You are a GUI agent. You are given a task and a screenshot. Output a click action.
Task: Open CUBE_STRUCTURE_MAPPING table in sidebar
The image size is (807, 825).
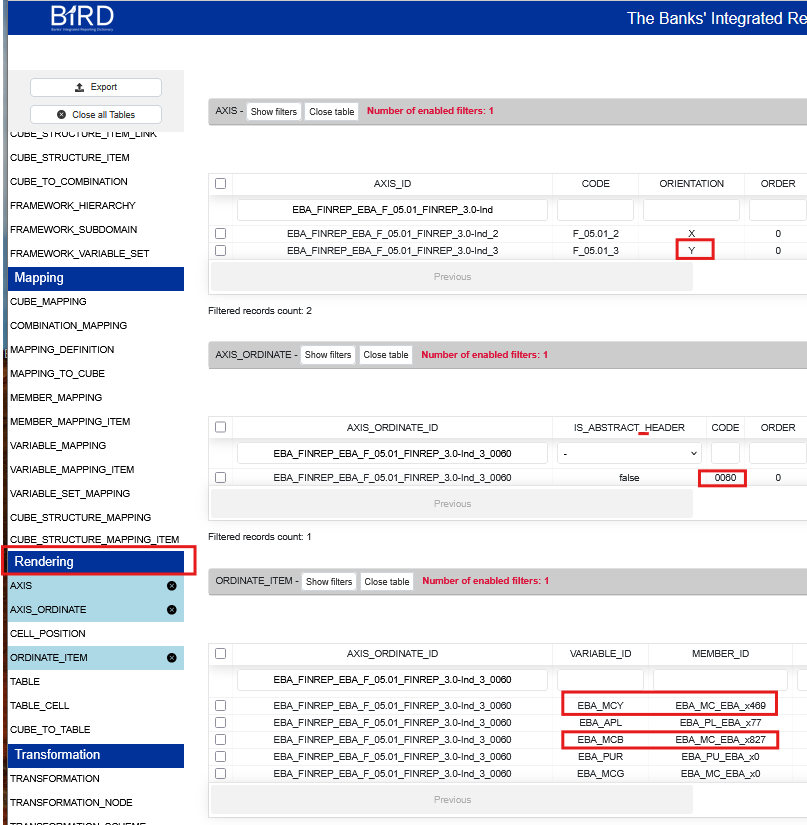(80, 518)
